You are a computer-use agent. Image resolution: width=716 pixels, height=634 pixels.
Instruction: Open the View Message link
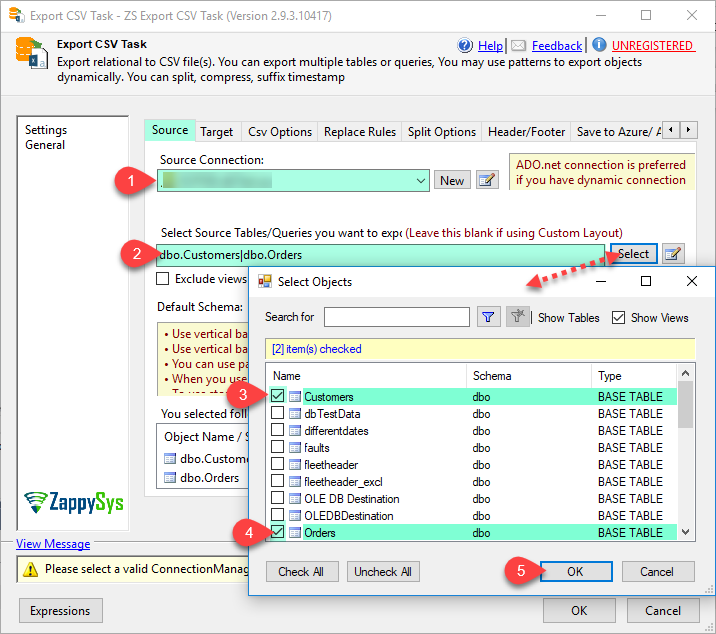tap(53, 544)
